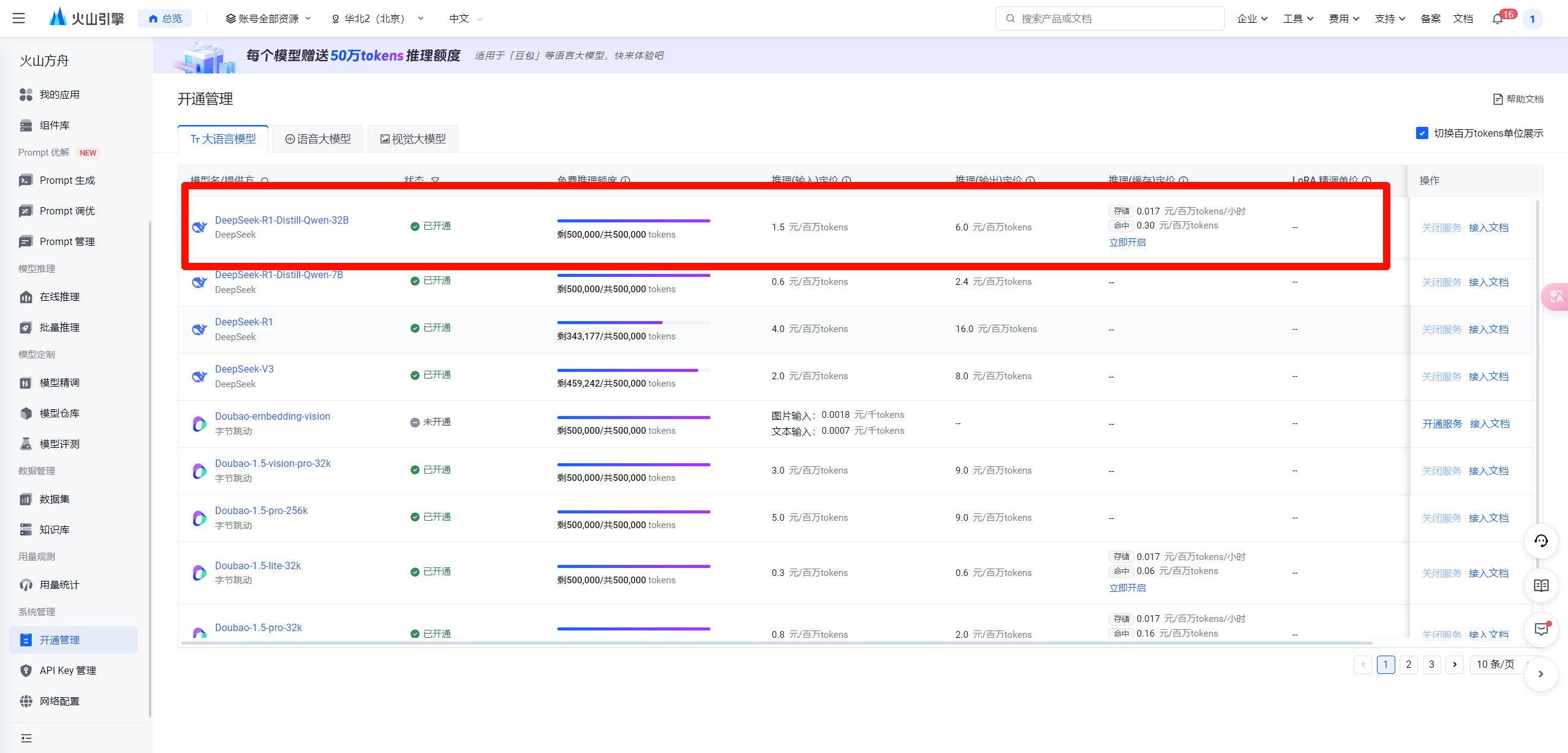Switch to the 语音大模型 tab
The image size is (1568, 753).
(x=318, y=139)
